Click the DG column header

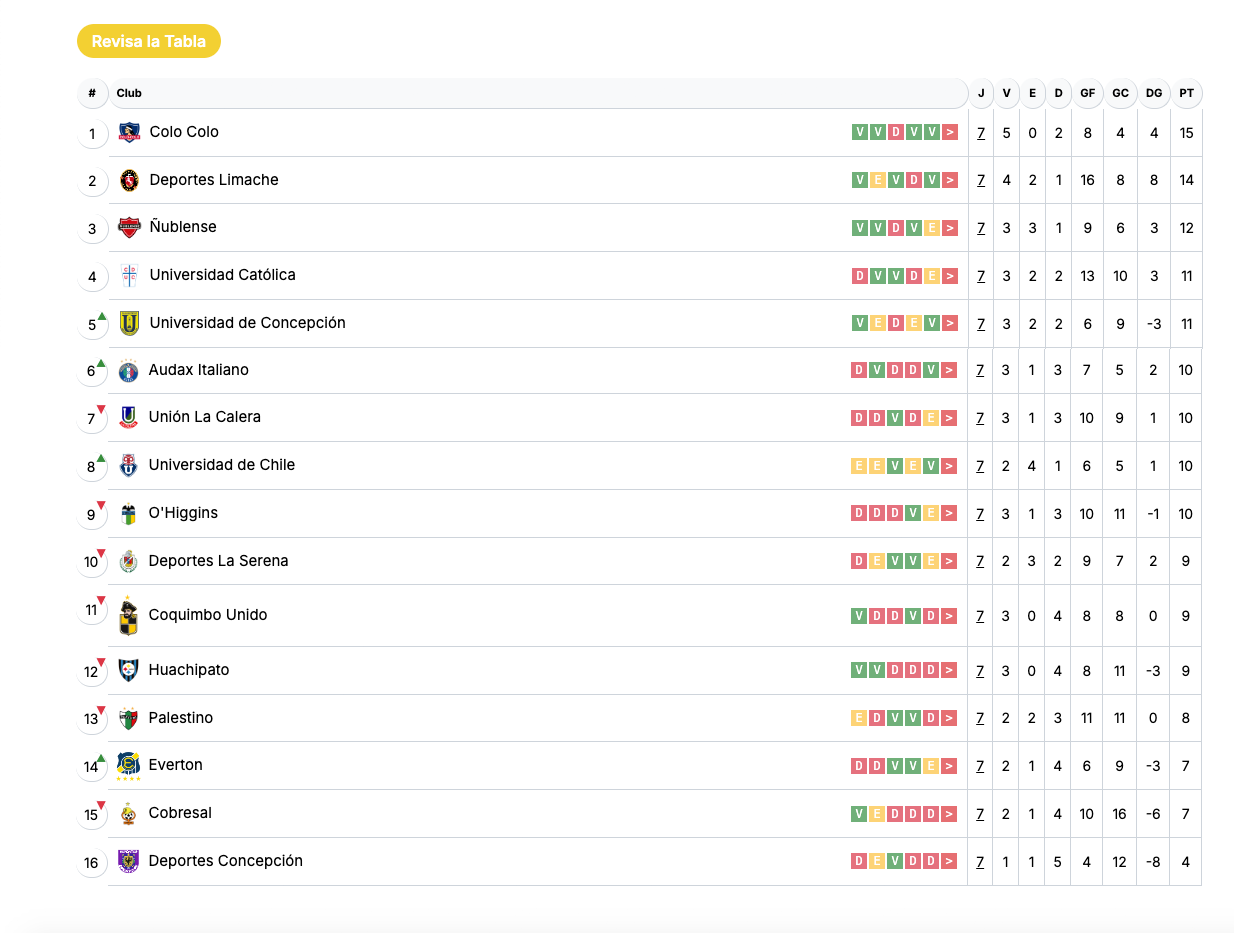pyautogui.click(x=1154, y=93)
